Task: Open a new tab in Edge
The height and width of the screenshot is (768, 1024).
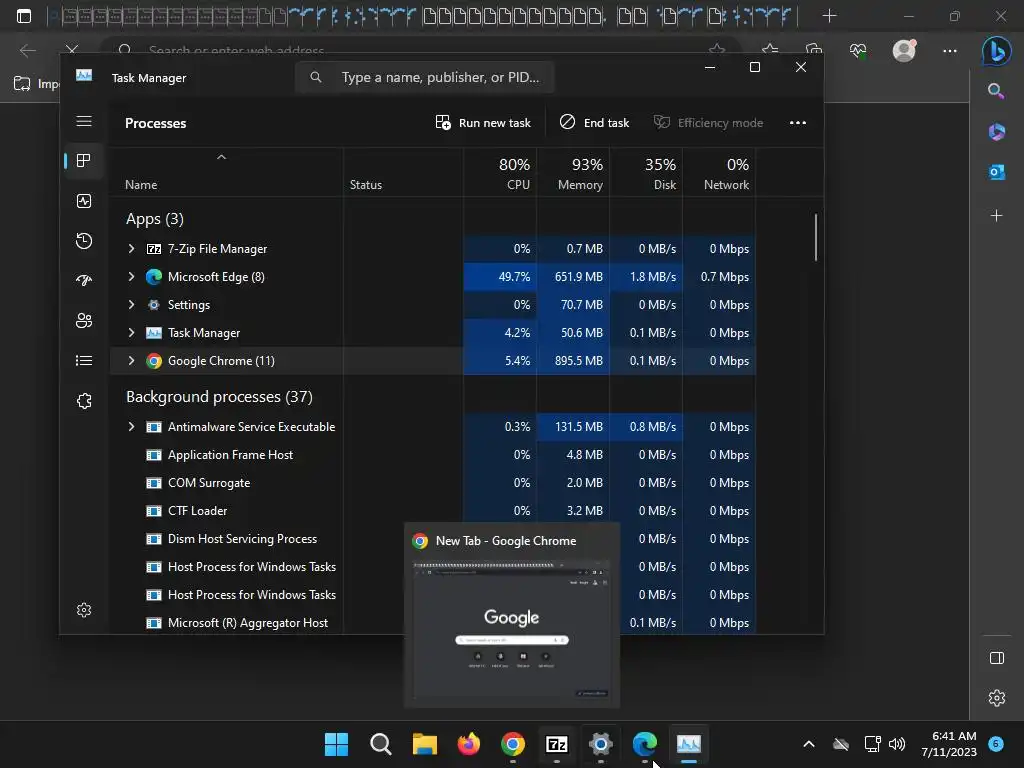Action: [x=829, y=16]
